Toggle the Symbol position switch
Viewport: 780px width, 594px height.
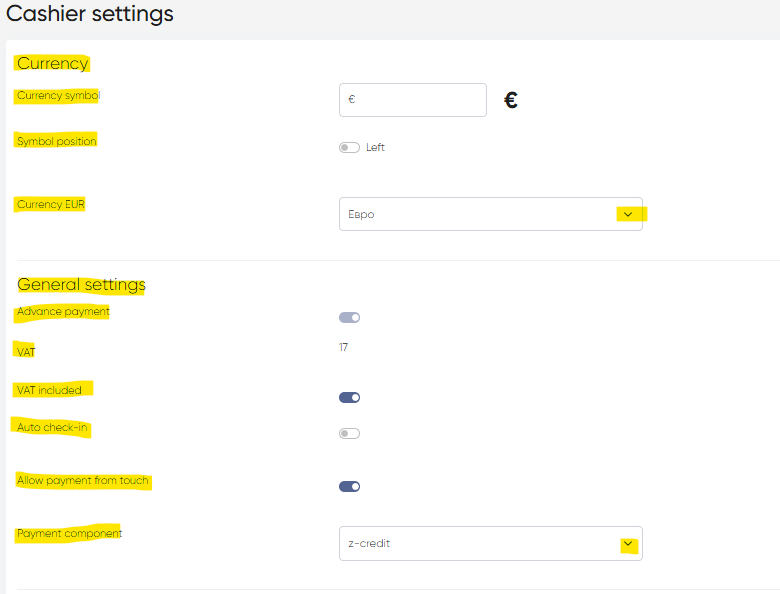tap(349, 148)
